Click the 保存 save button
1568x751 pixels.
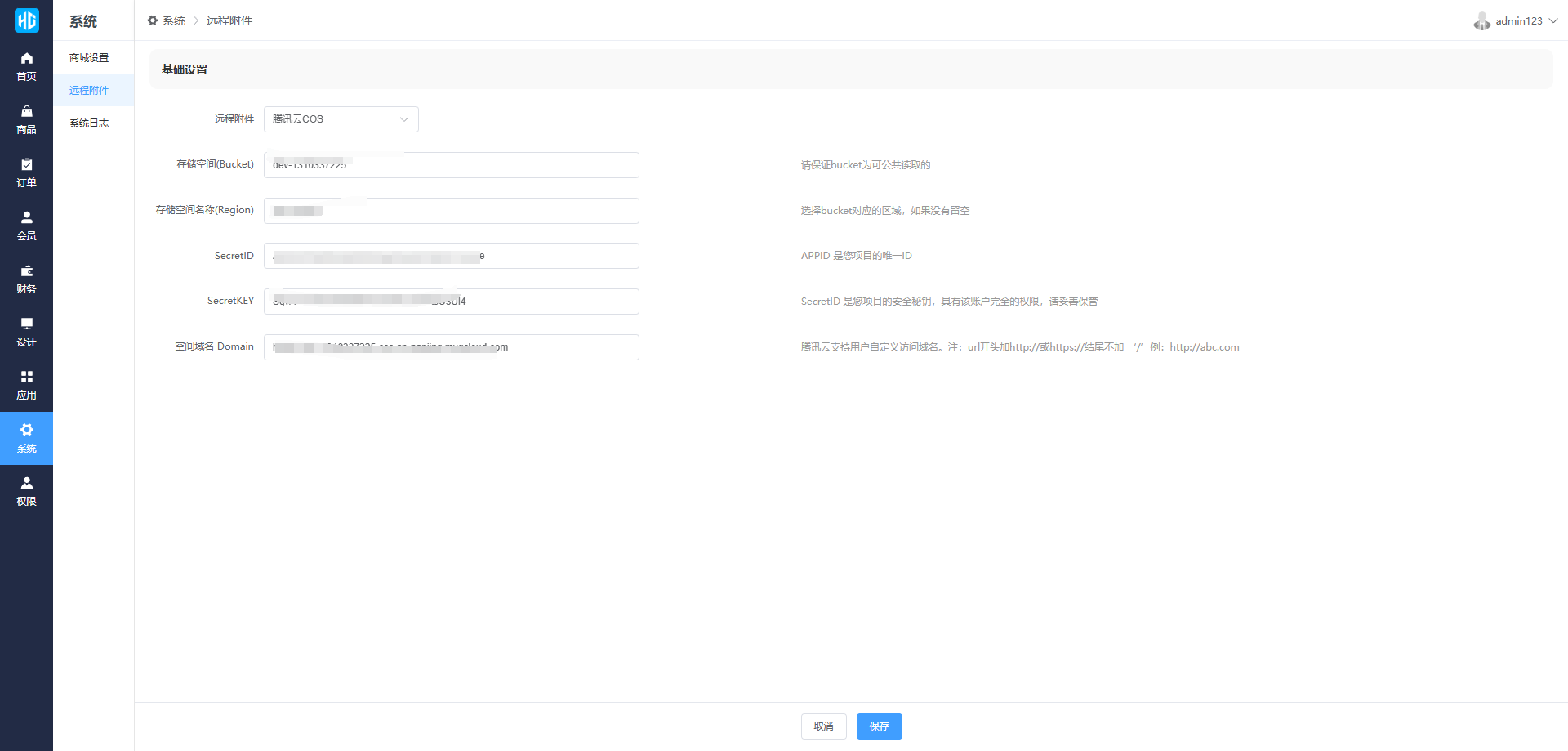click(x=879, y=726)
